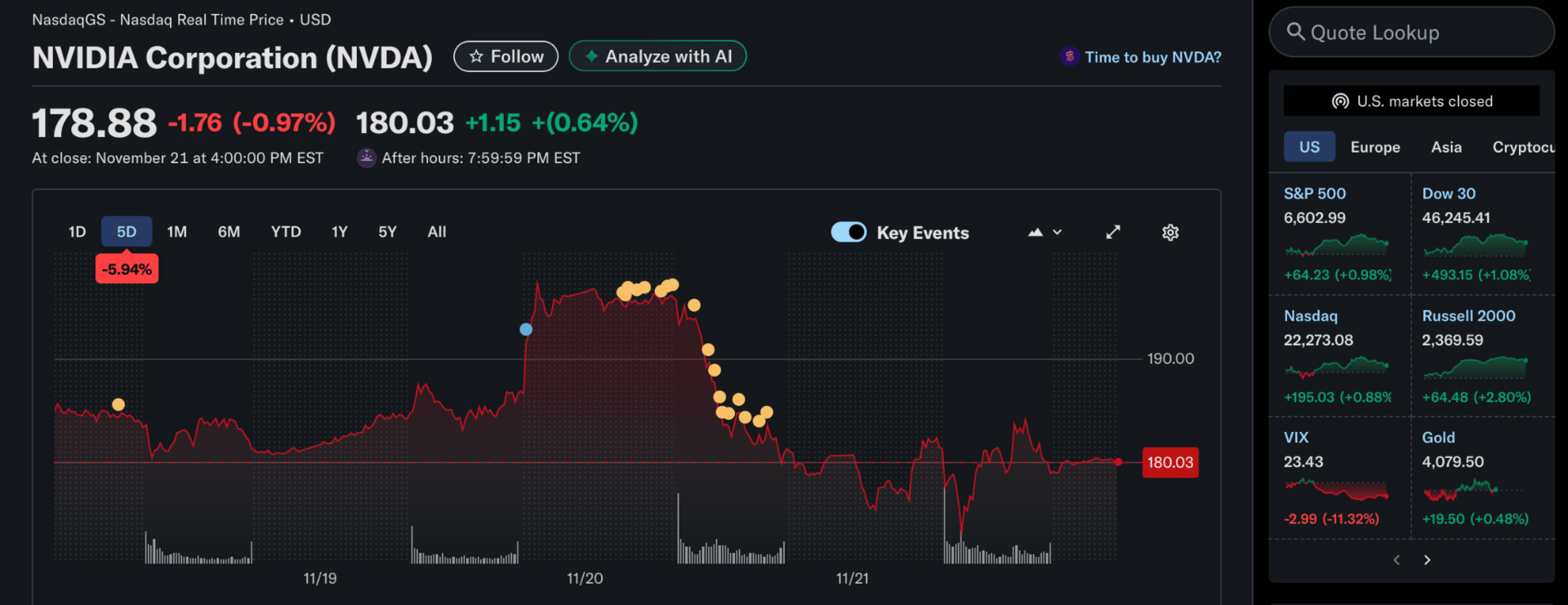This screenshot has height=605, width=1568.
Task: Switch chart to 5Y range
Action: click(x=388, y=232)
